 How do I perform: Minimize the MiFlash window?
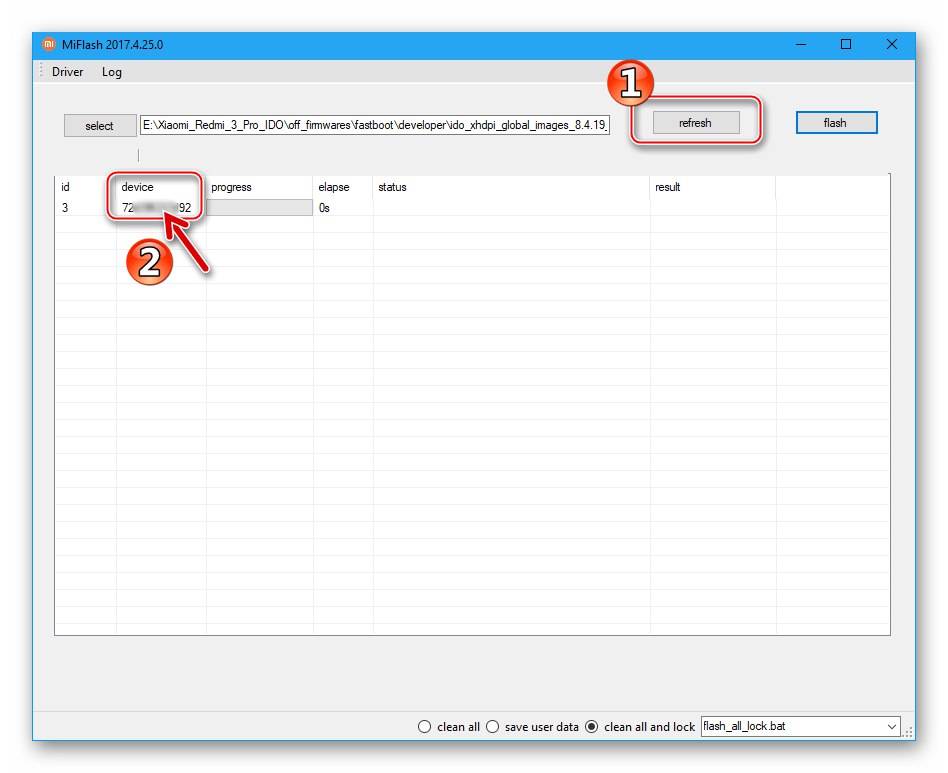[x=801, y=45]
